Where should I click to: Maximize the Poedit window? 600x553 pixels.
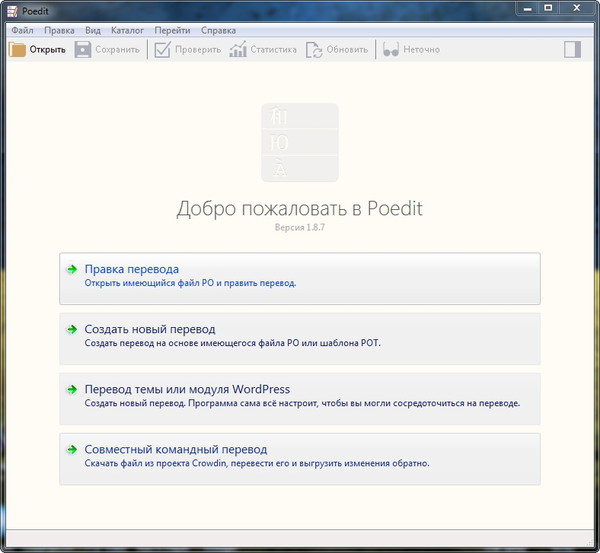[x=548, y=8]
